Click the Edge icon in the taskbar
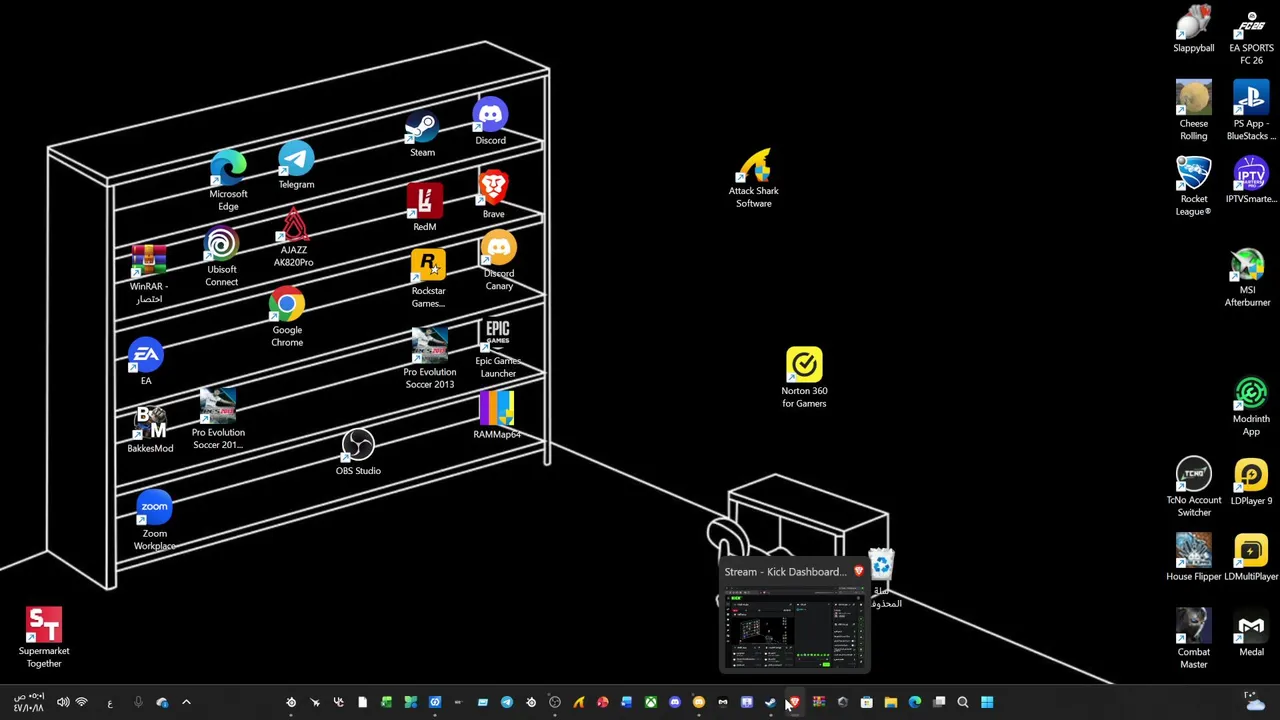This screenshot has width=1280, height=720. pos(915,702)
